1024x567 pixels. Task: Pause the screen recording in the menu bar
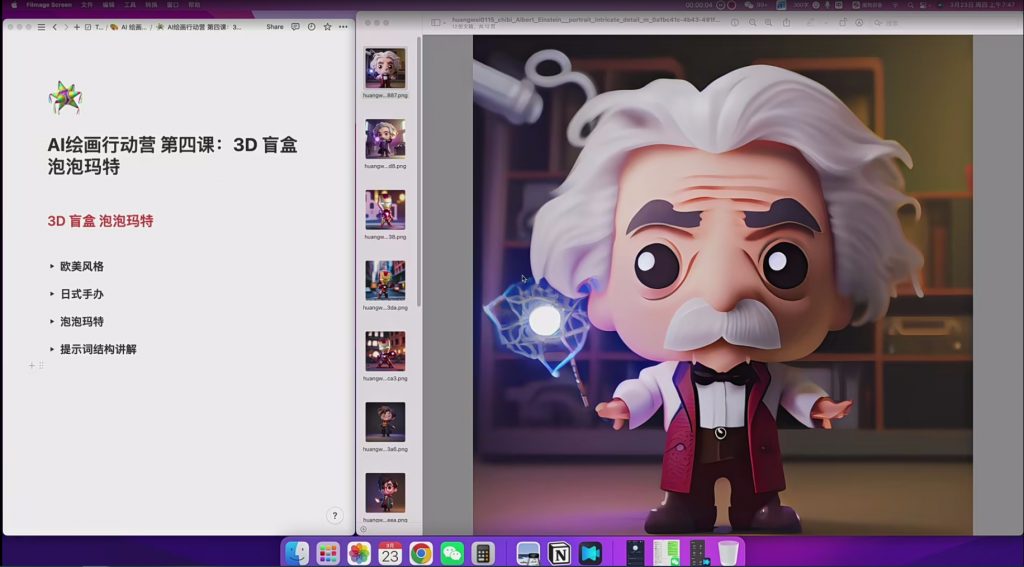click(721, 5)
